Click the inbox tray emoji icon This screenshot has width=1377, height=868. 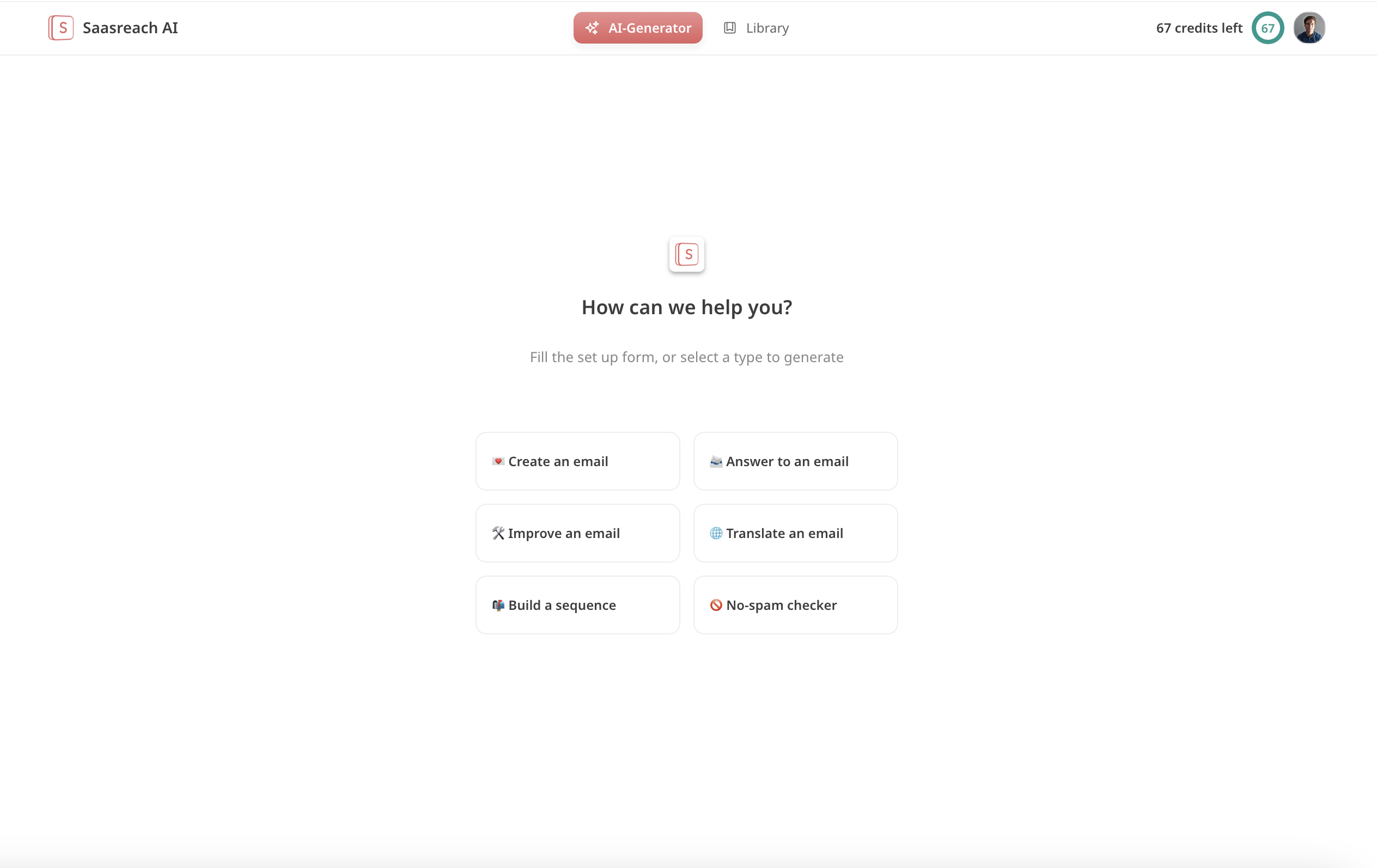[x=715, y=461]
